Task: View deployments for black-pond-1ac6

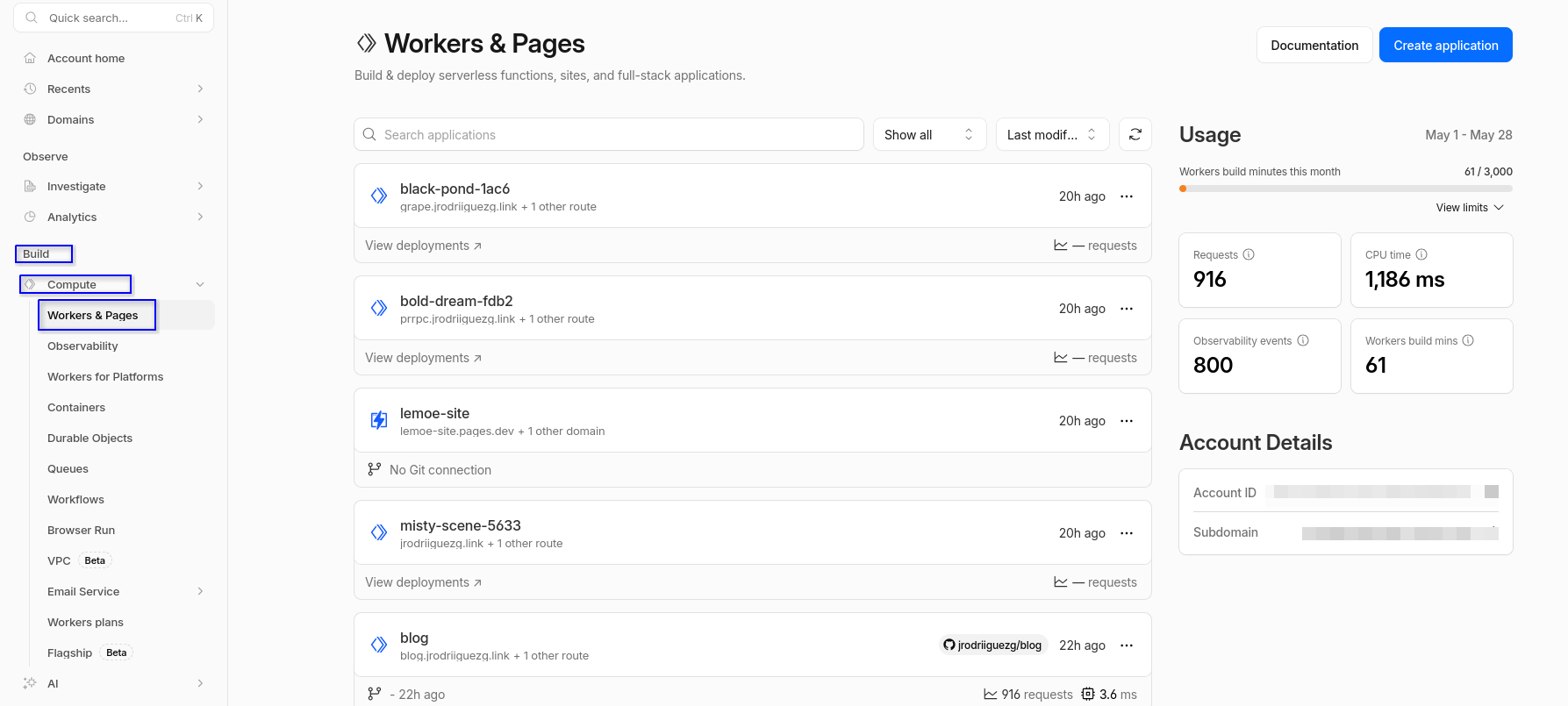Action: (423, 246)
